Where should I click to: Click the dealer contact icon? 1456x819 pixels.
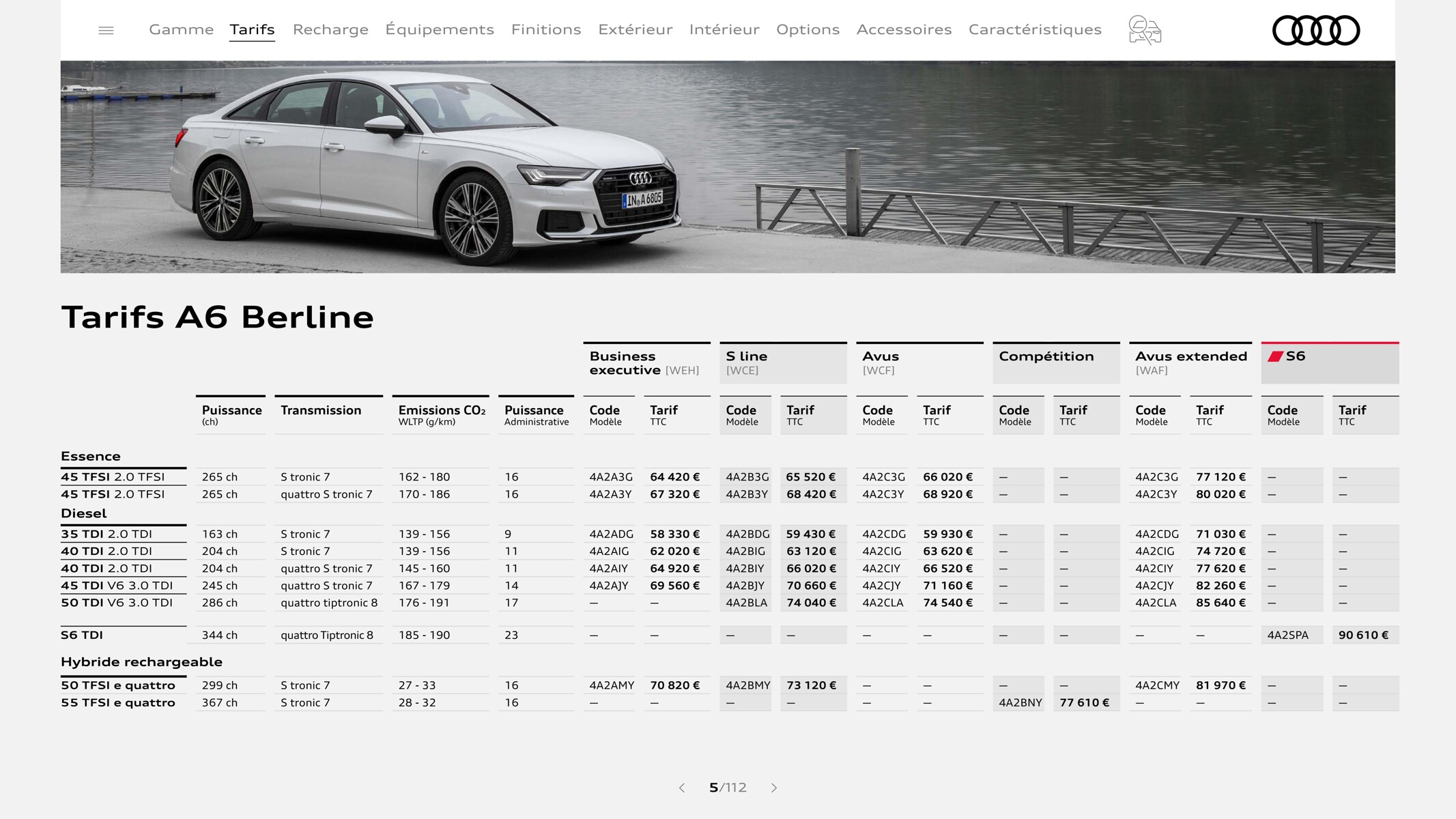tap(1145, 30)
